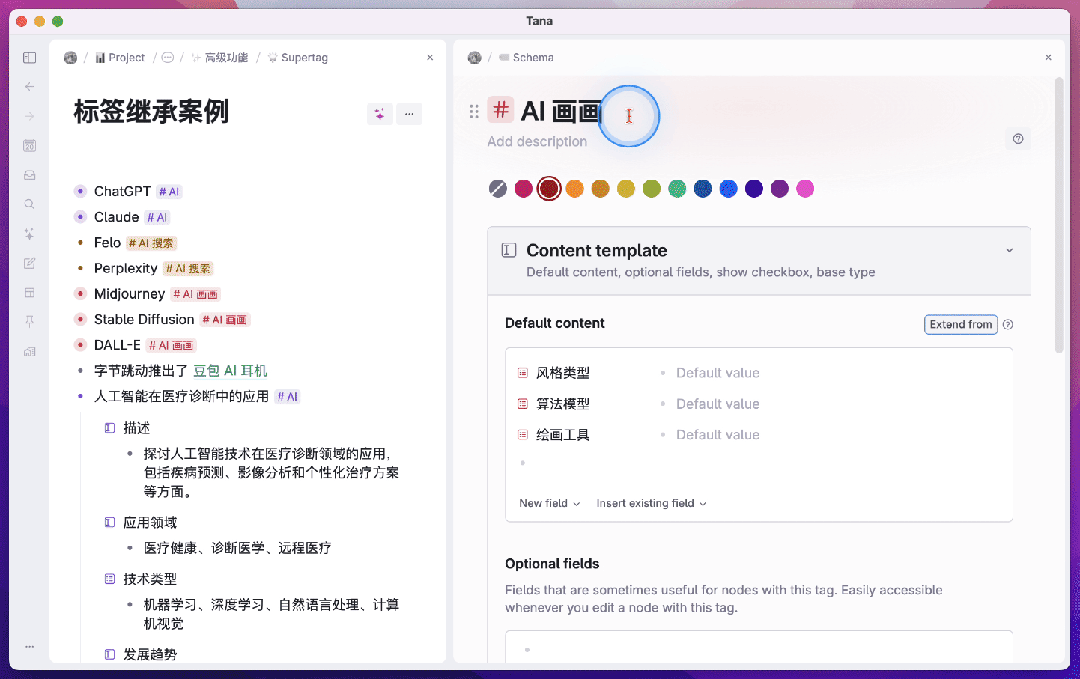This screenshot has width=1080, height=679.
Task: Select the teal green color swatch
Action: [x=677, y=189]
